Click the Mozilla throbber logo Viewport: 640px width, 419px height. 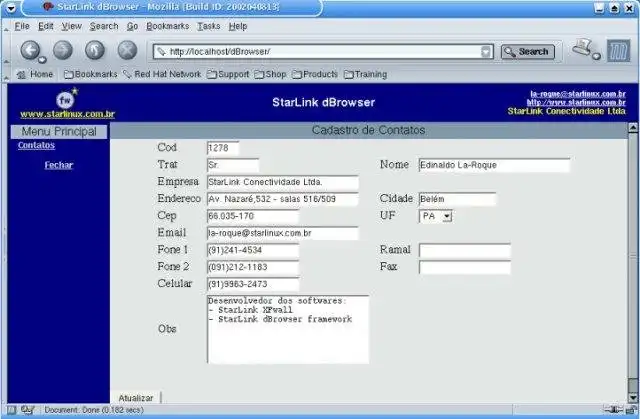coord(618,51)
